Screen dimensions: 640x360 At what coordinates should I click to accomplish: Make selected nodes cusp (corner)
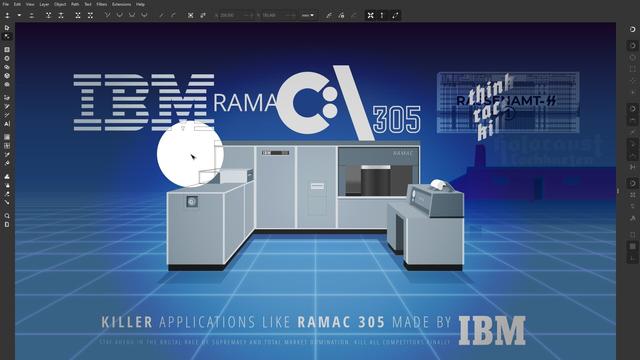[107, 15]
